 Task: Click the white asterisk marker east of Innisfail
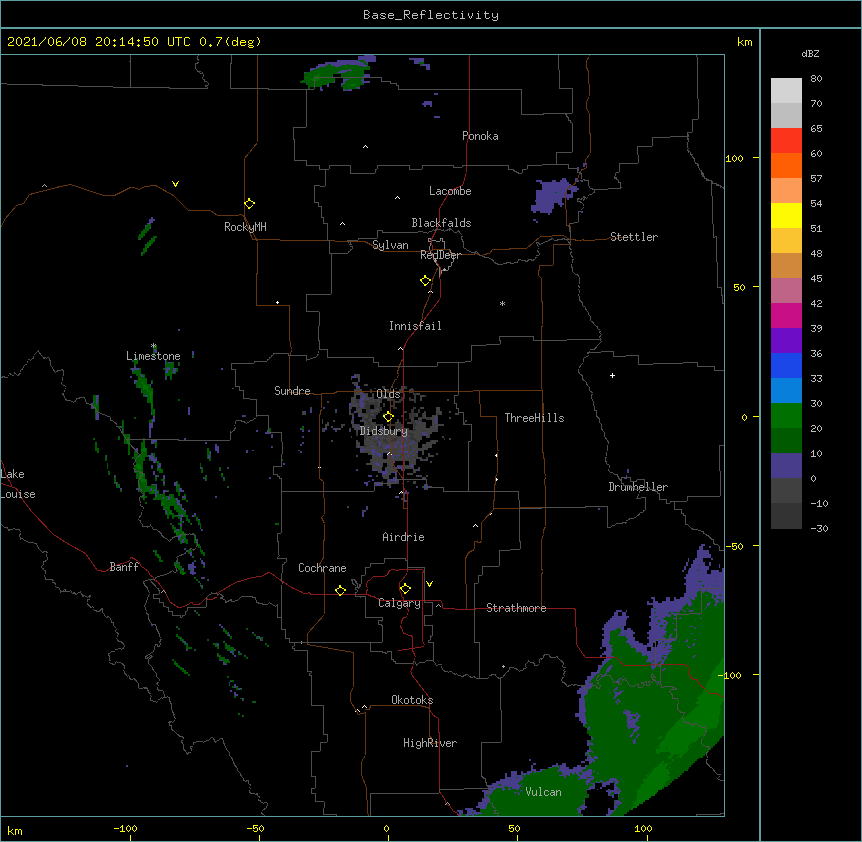point(502,303)
